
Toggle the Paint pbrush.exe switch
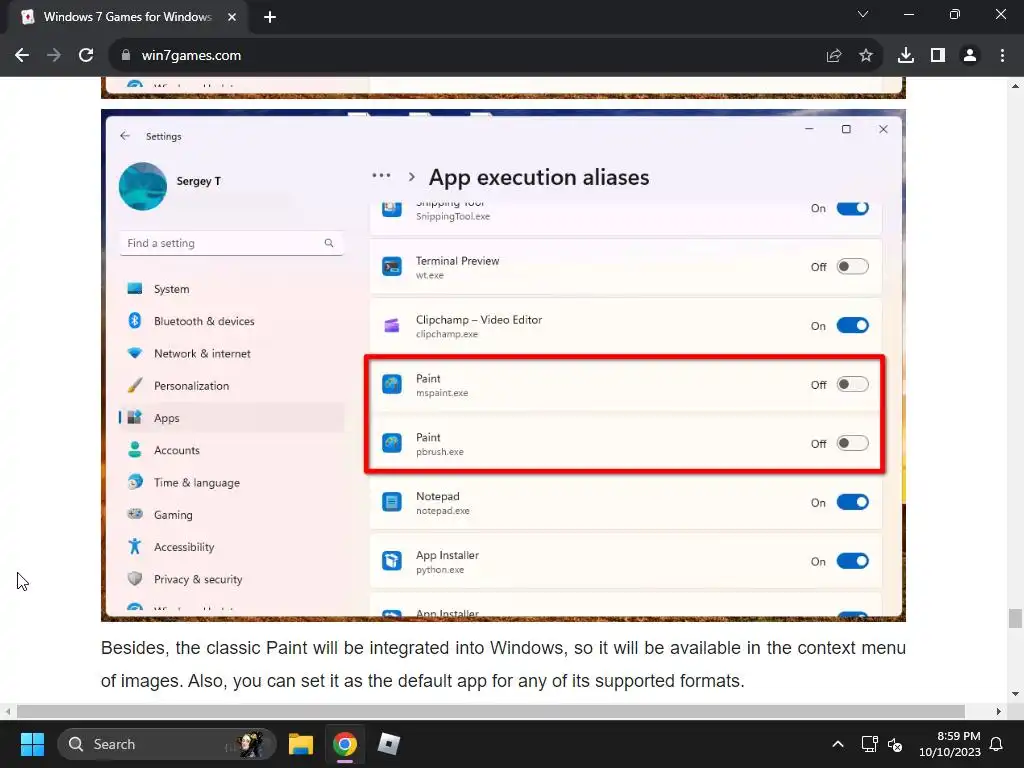click(x=852, y=443)
